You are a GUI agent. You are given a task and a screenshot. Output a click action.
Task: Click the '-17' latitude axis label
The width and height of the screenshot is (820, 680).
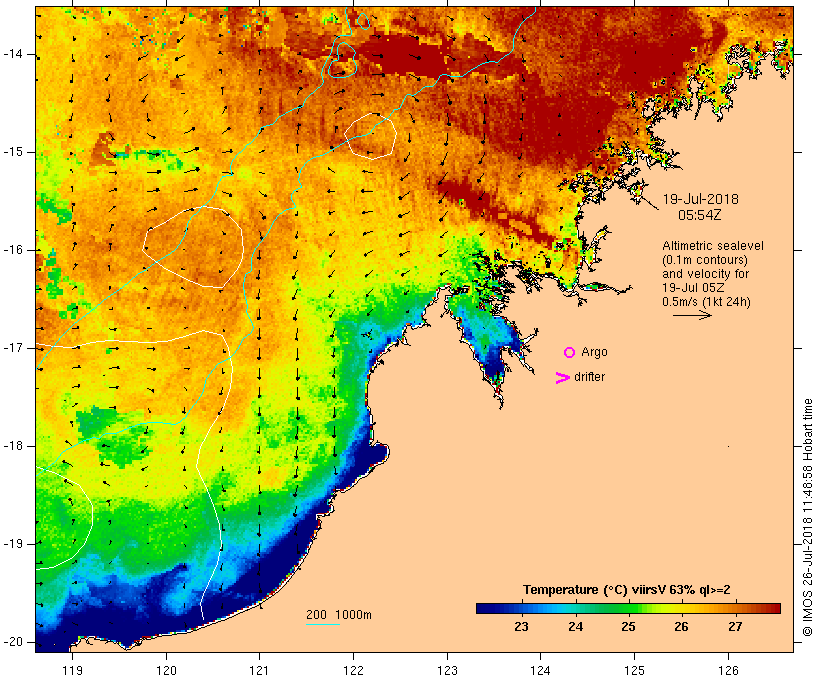click(x=13, y=348)
